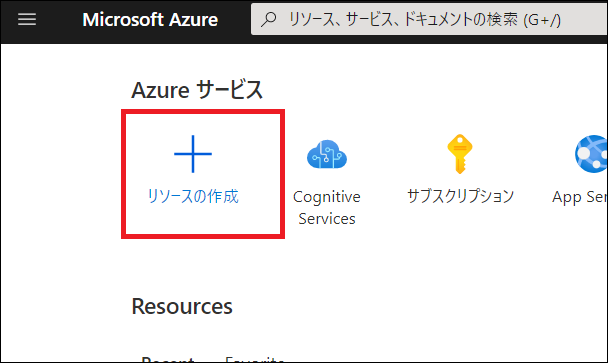Click the Azure サービス heading
This screenshot has height=363, width=608.
pos(197,90)
